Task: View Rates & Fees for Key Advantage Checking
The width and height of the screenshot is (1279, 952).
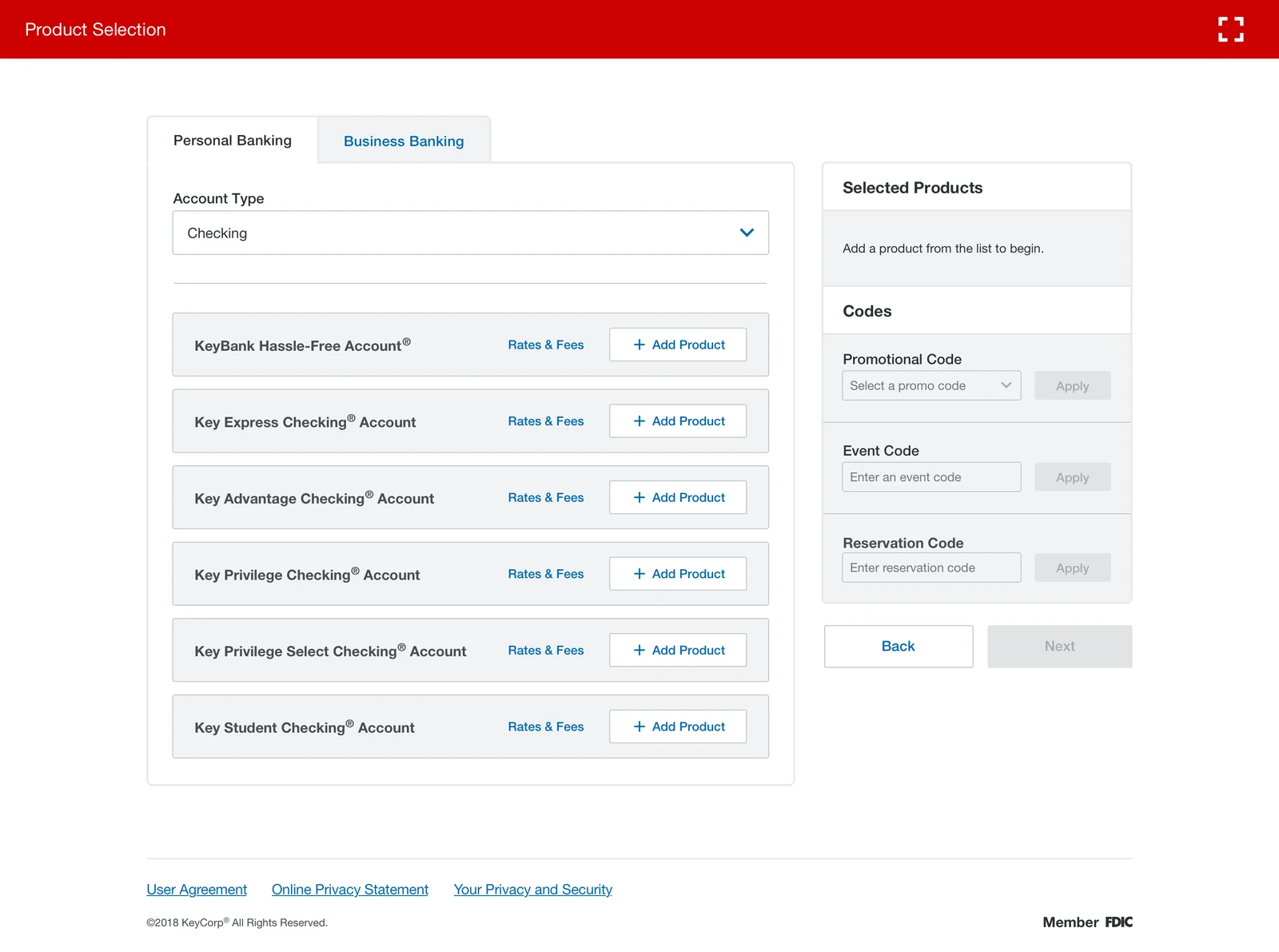Action: 546,497
